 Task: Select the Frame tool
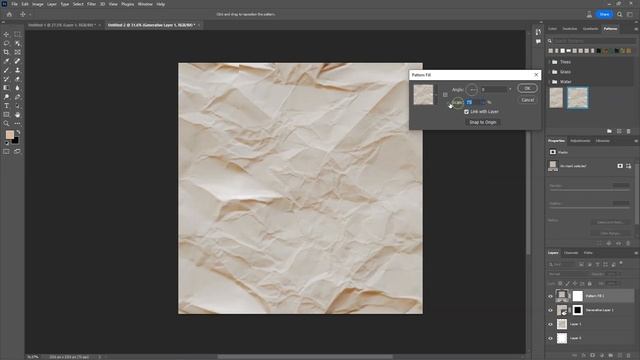pos(18,52)
